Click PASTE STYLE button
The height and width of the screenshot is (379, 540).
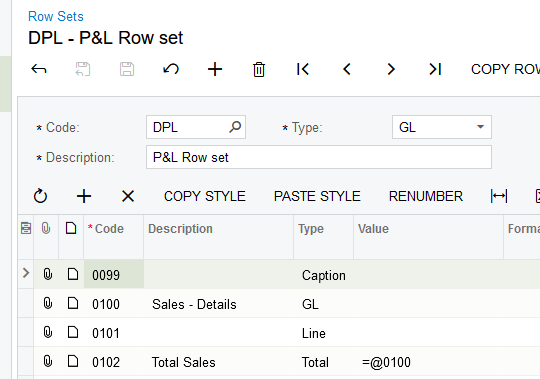tap(317, 196)
